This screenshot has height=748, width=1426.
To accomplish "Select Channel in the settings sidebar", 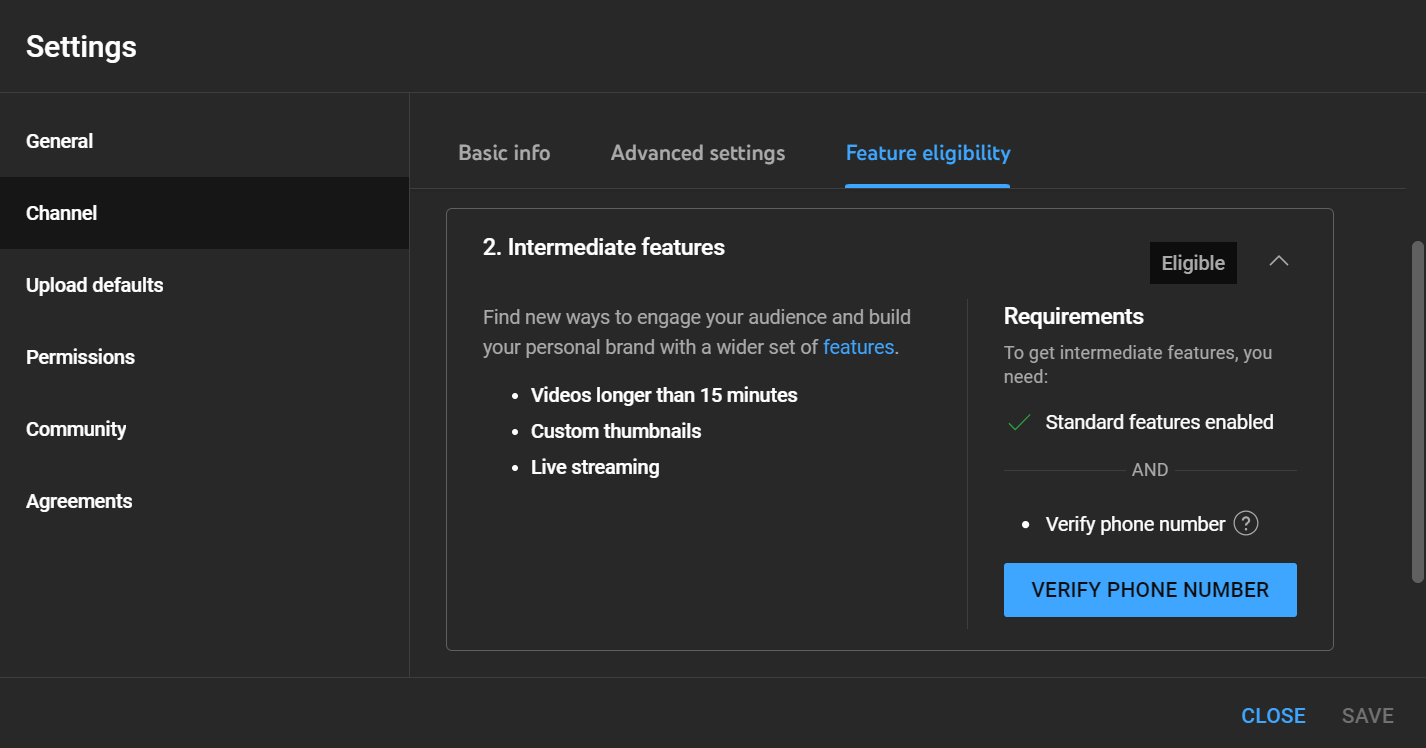I will click(62, 213).
